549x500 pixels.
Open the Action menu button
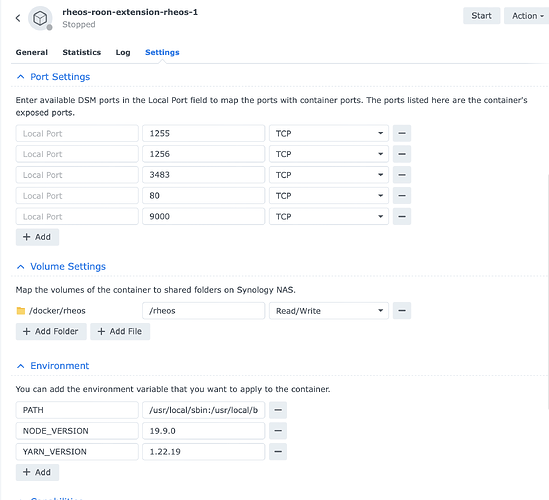click(x=527, y=16)
